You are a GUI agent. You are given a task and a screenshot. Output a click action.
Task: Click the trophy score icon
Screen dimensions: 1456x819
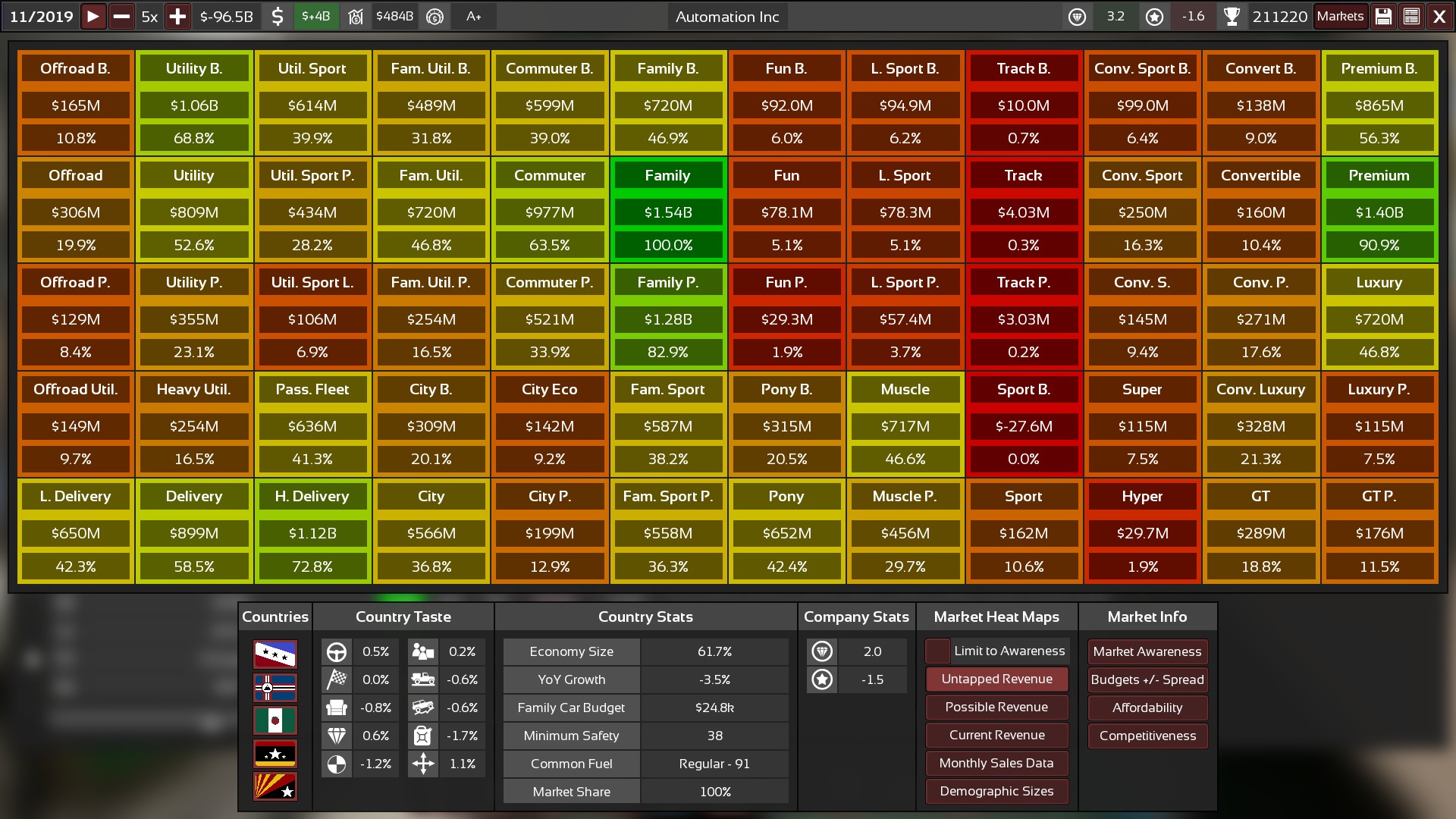point(1232,17)
